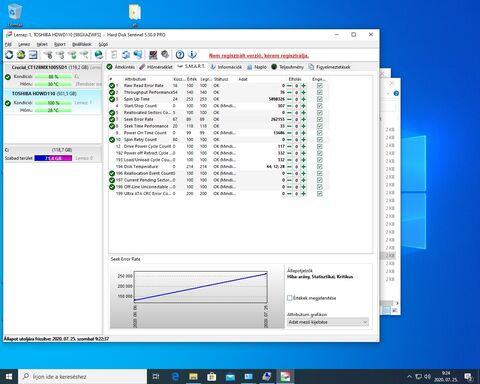Toggle enable checkbox for Ultra ATA CRC Error
The image size is (480, 384).
click(x=320, y=193)
